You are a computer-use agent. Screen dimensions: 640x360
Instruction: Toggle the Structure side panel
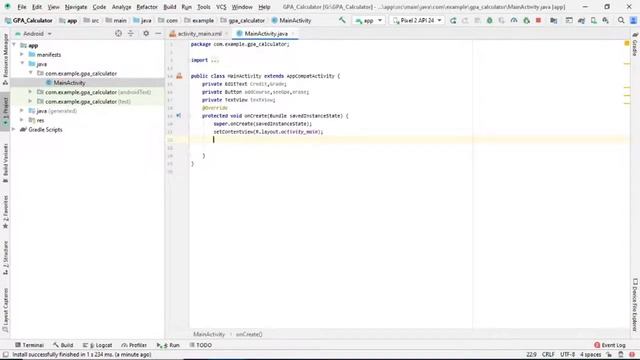tap(5, 258)
